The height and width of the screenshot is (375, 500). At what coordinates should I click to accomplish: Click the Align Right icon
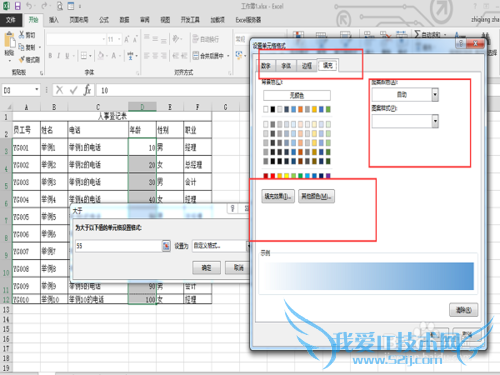163,56
